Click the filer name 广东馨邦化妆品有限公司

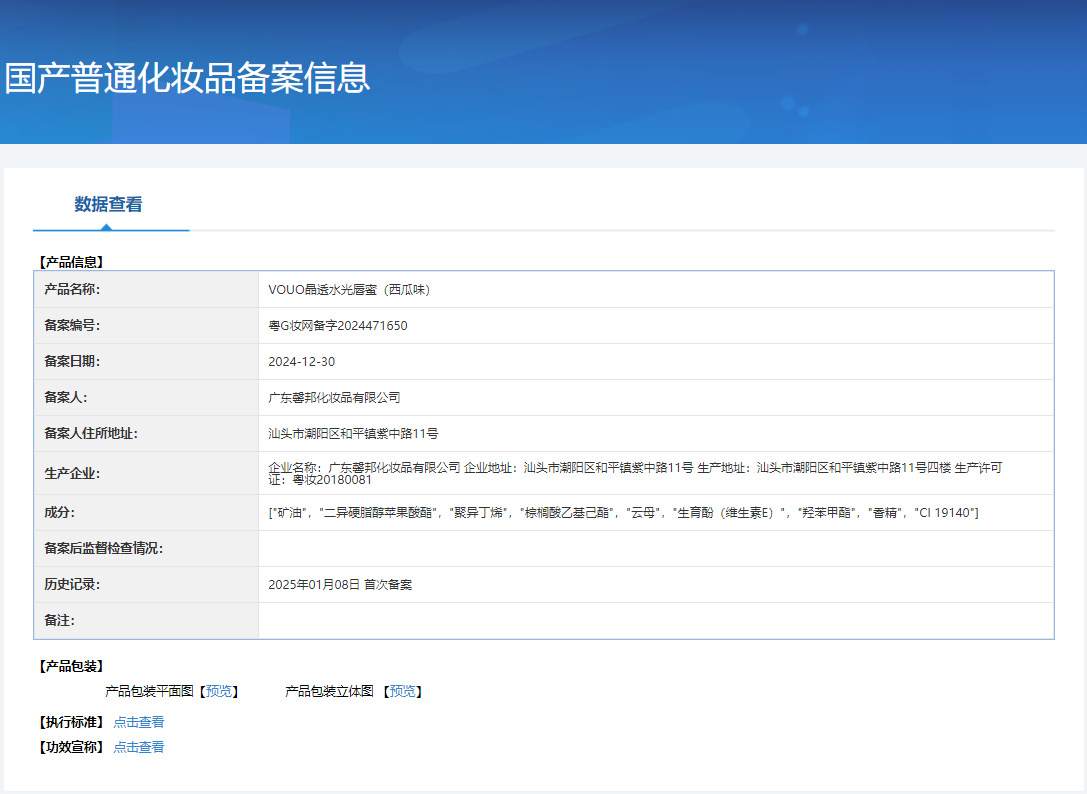point(334,398)
